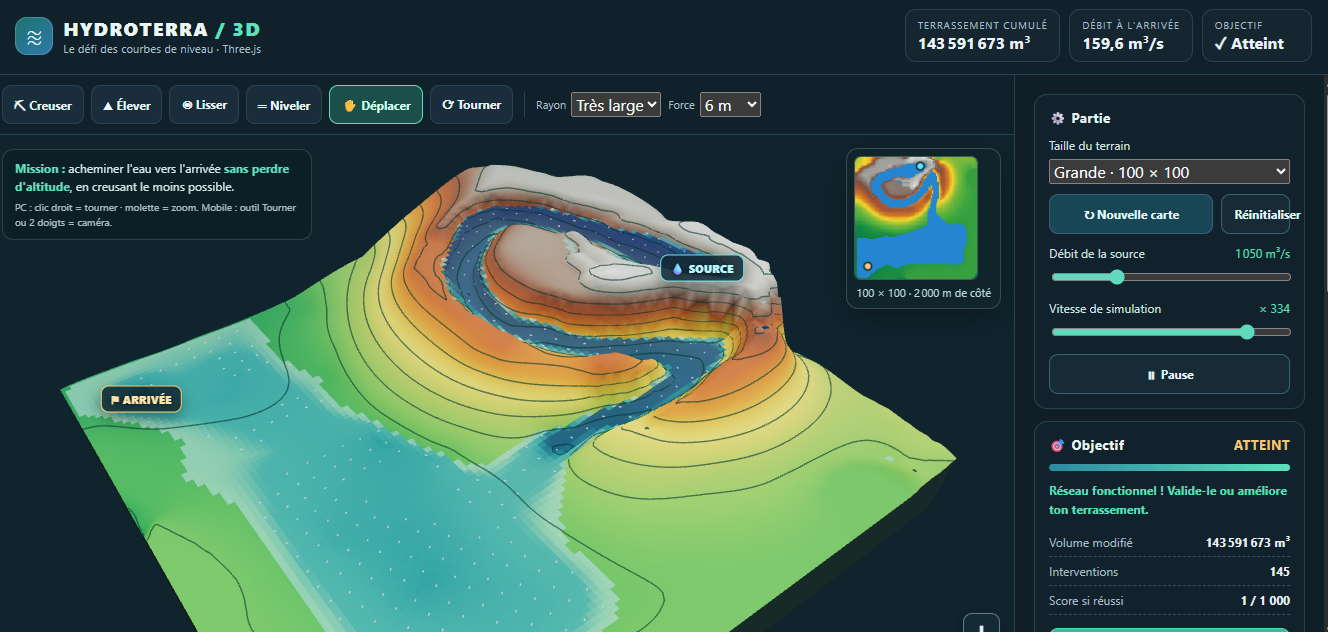Pause the simulation

point(1169,375)
